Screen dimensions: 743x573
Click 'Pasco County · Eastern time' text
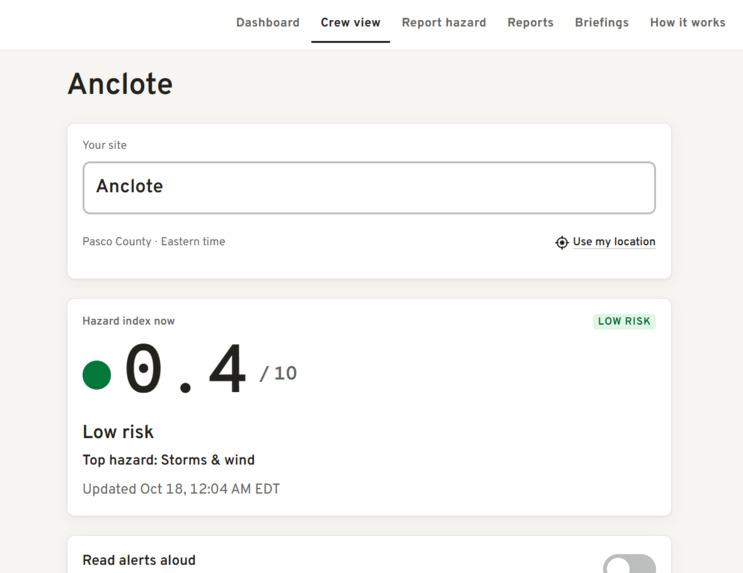[x=154, y=241]
